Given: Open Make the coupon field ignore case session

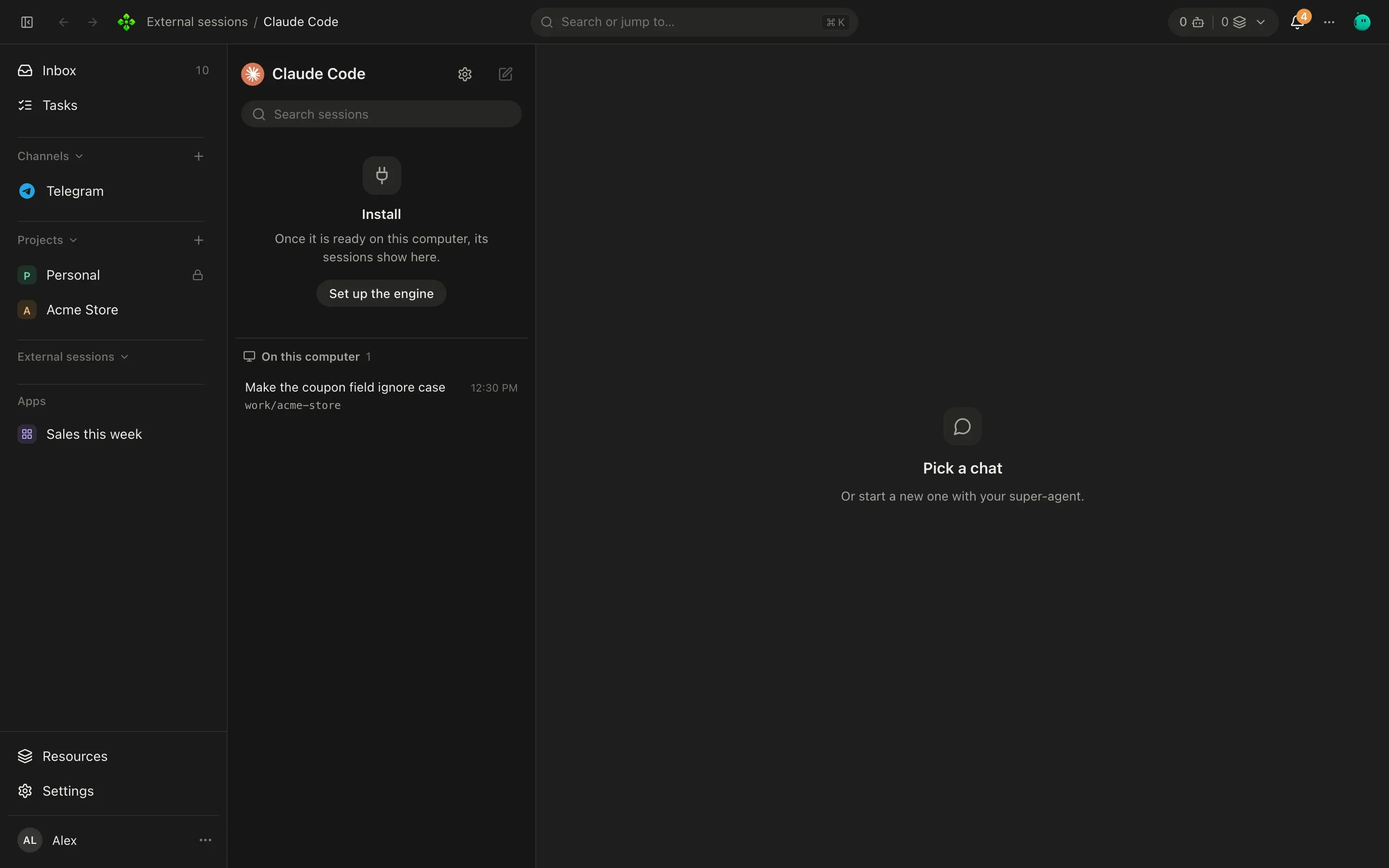Looking at the screenshot, I should pyautogui.click(x=381, y=395).
